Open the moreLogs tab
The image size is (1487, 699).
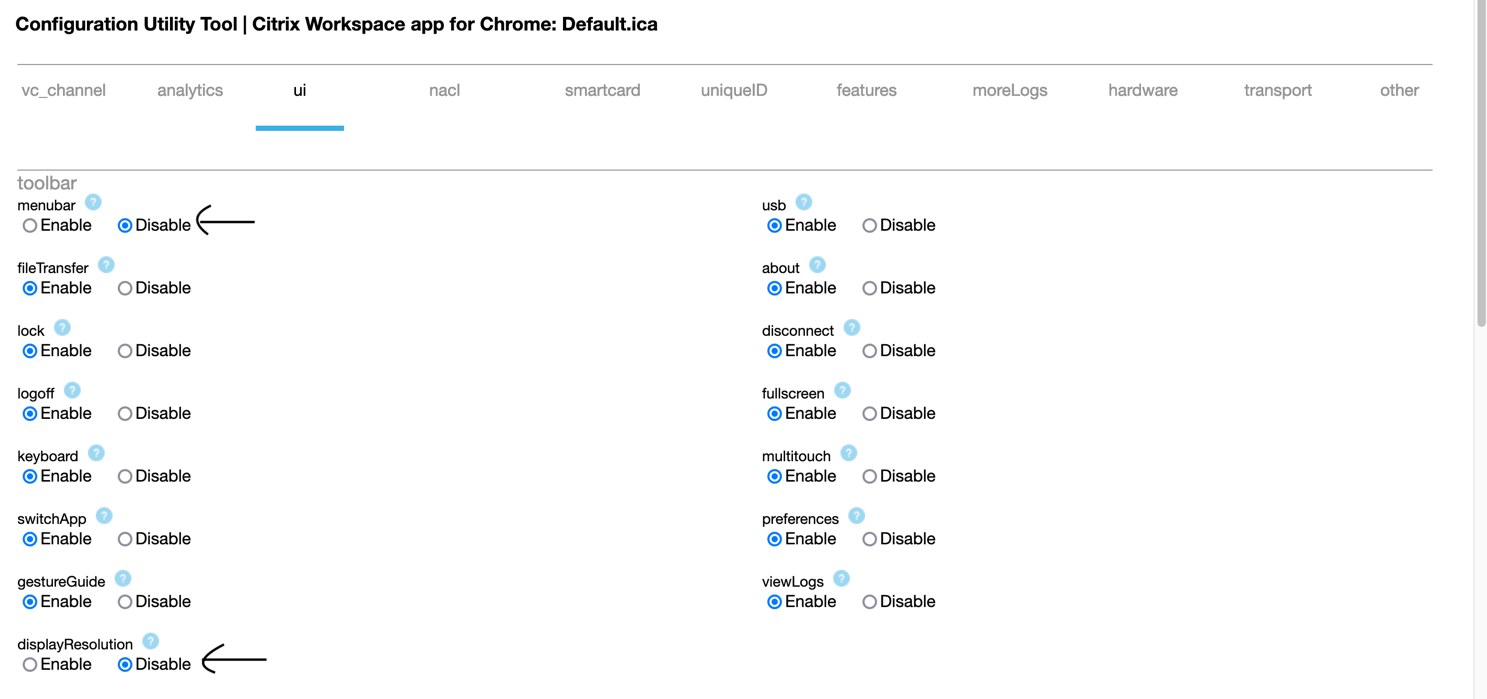(1010, 90)
